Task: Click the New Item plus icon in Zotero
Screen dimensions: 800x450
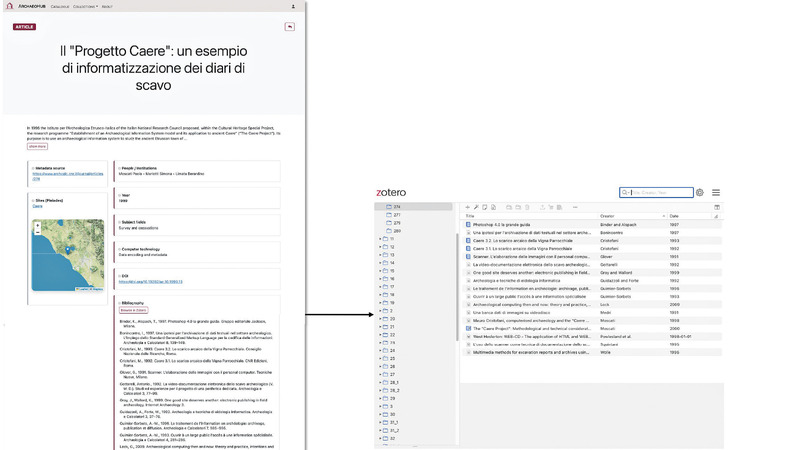Action: pyautogui.click(x=467, y=207)
